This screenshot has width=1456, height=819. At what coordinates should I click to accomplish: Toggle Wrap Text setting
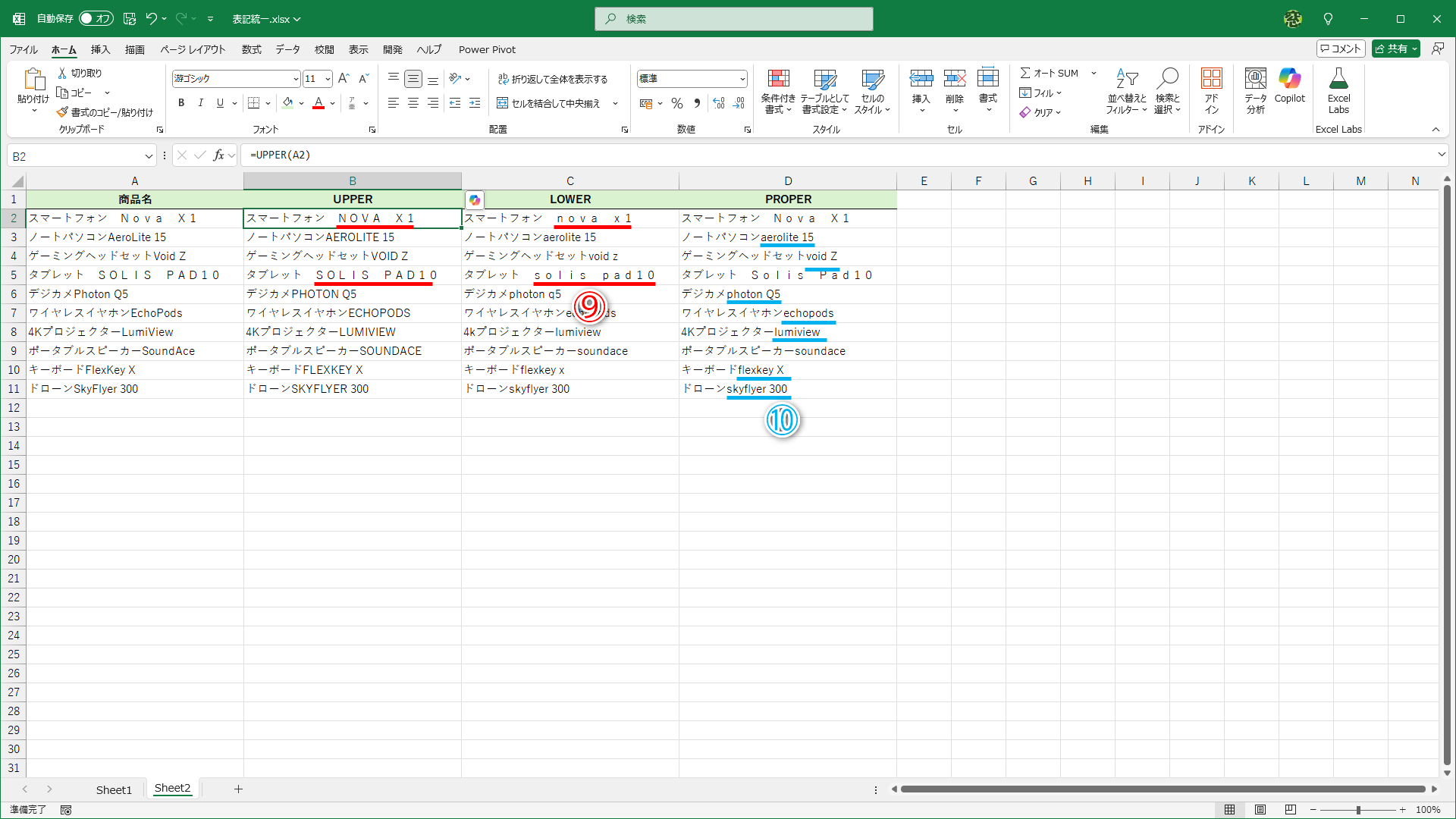pyautogui.click(x=553, y=79)
